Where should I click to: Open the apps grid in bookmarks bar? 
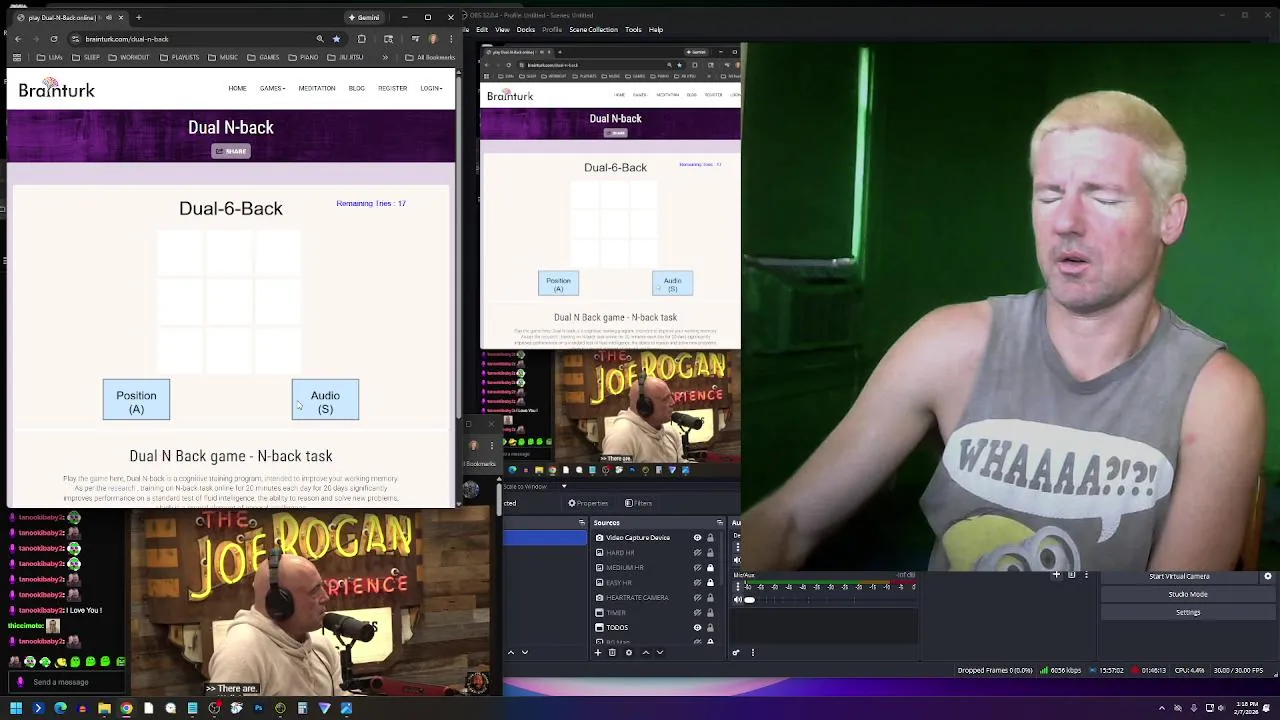click(x=17, y=57)
